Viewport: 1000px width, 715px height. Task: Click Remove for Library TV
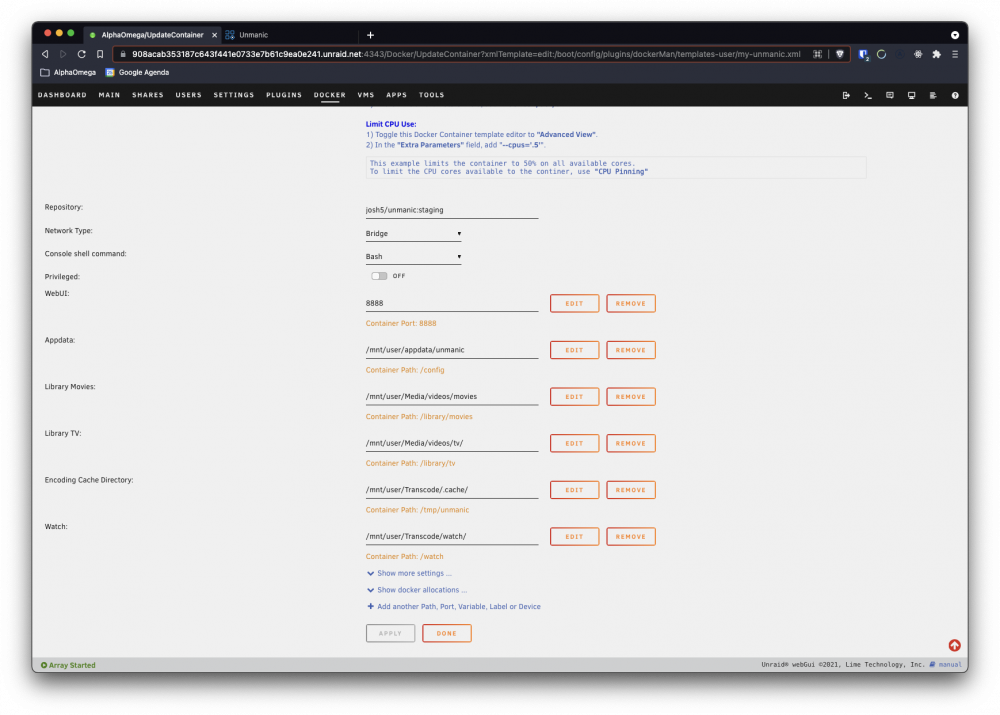coord(631,443)
